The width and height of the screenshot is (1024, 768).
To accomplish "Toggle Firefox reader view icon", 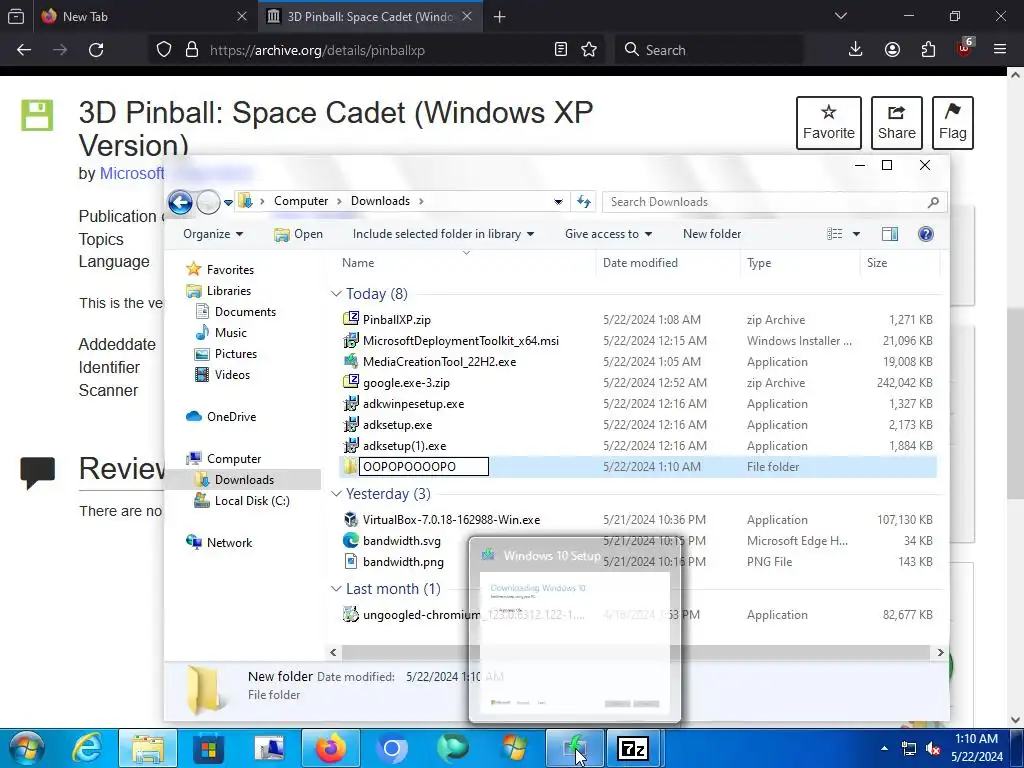I will [560, 50].
